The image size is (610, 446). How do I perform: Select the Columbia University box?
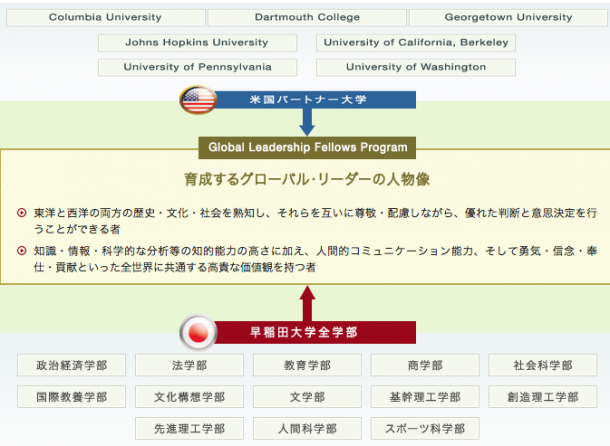[x=106, y=18]
